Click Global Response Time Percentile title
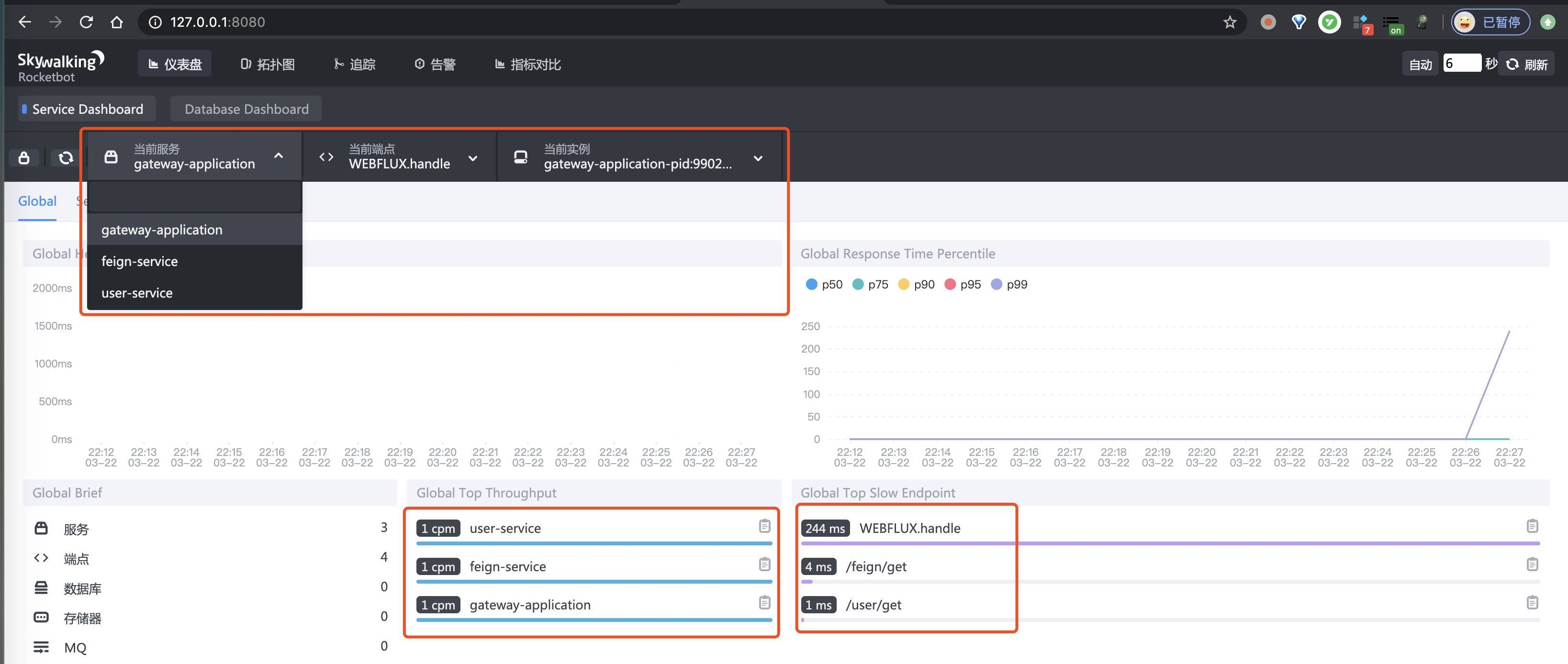The width and height of the screenshot is (1568, 664). [897, 254]
